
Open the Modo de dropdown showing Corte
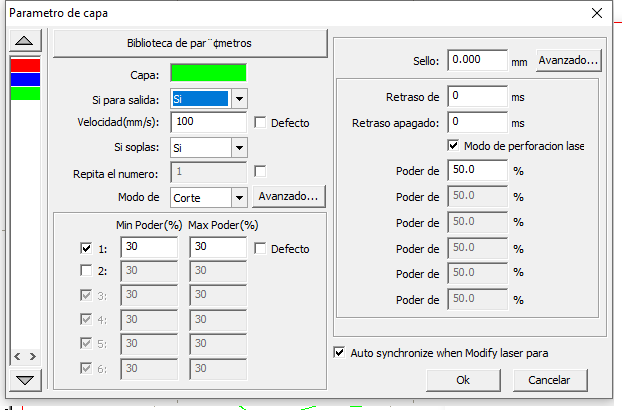click(239, 197)
